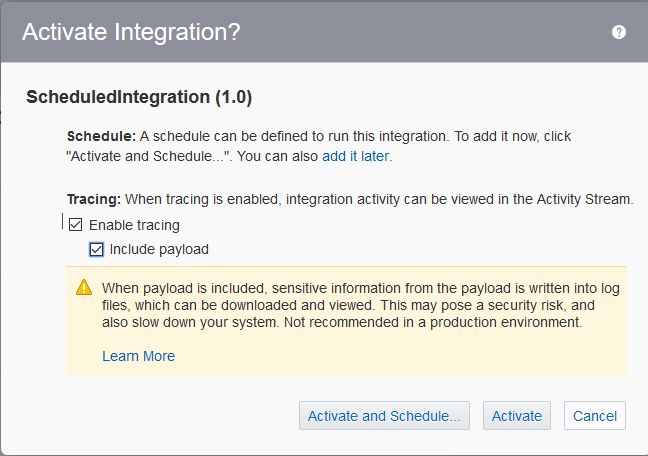
Task: Open the Learn More link
Action: [138, 356]
